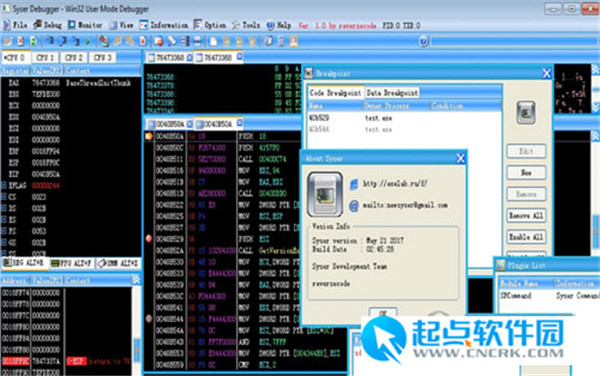Click the round help icon at toolbar end

(x=423, y=41)
